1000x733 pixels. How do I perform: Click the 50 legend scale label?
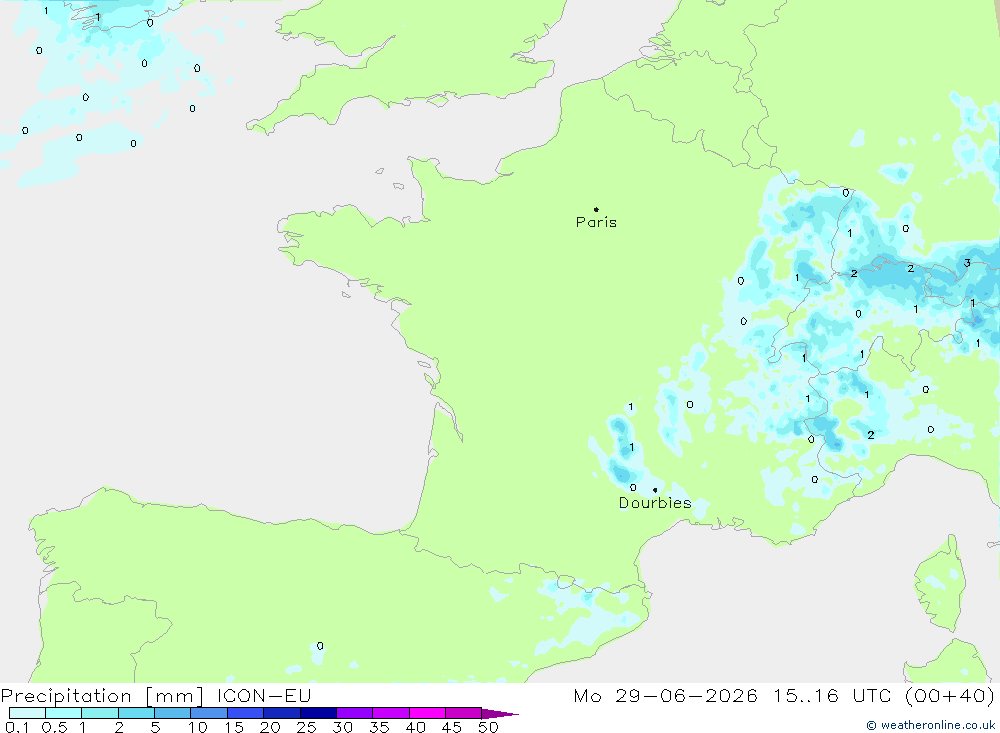click(489, 727)
